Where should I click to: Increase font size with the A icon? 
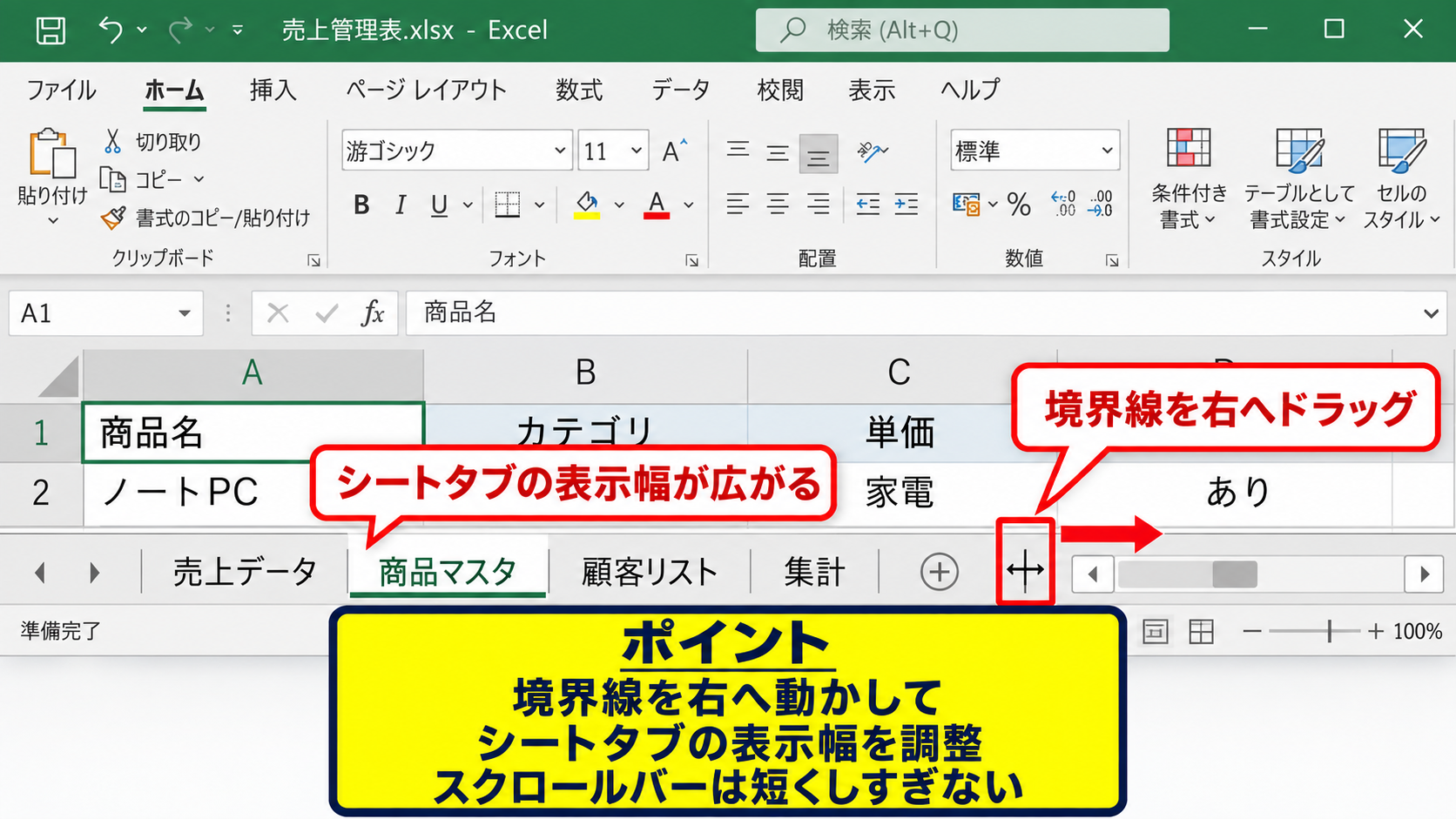[674, 151]
